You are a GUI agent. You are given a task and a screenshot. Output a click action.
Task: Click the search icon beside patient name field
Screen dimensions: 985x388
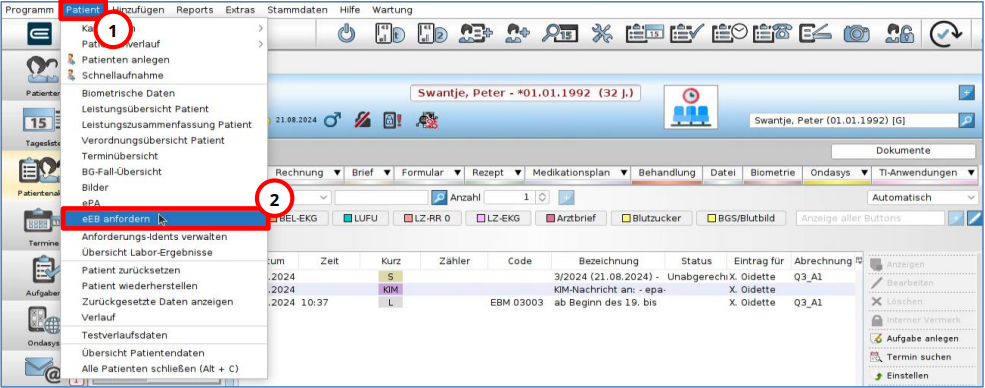966,120
